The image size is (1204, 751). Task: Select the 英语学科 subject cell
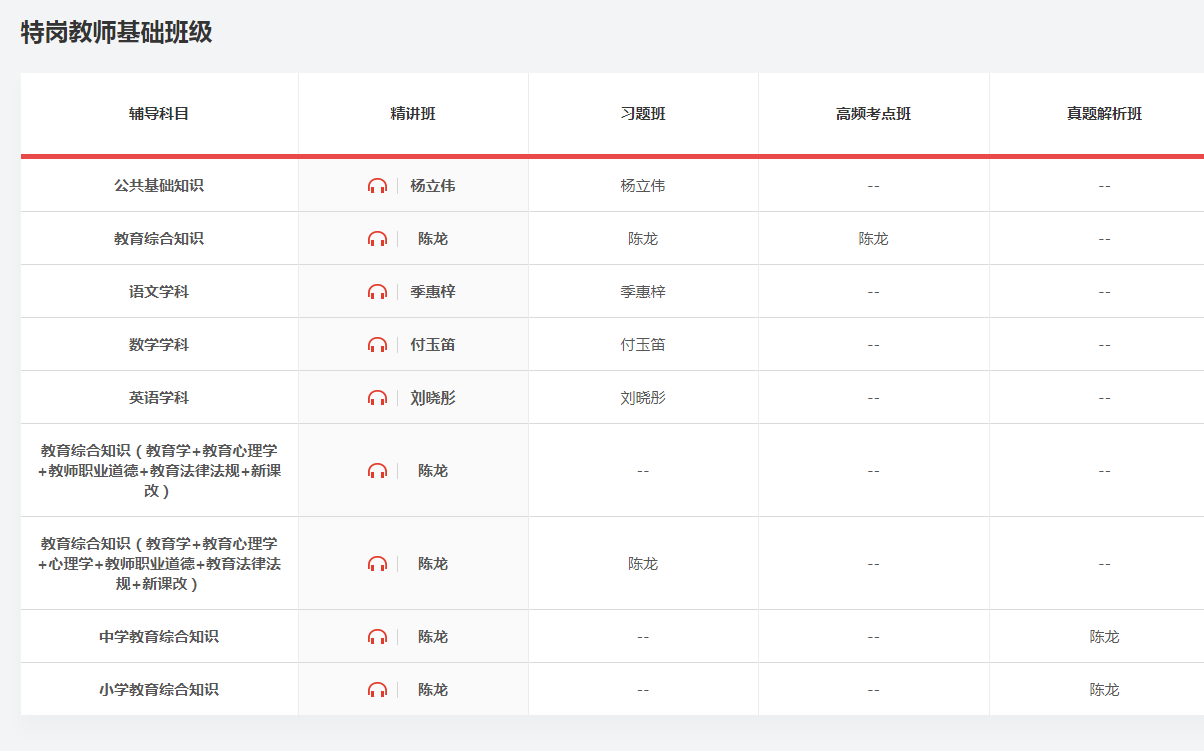(159, 398)
